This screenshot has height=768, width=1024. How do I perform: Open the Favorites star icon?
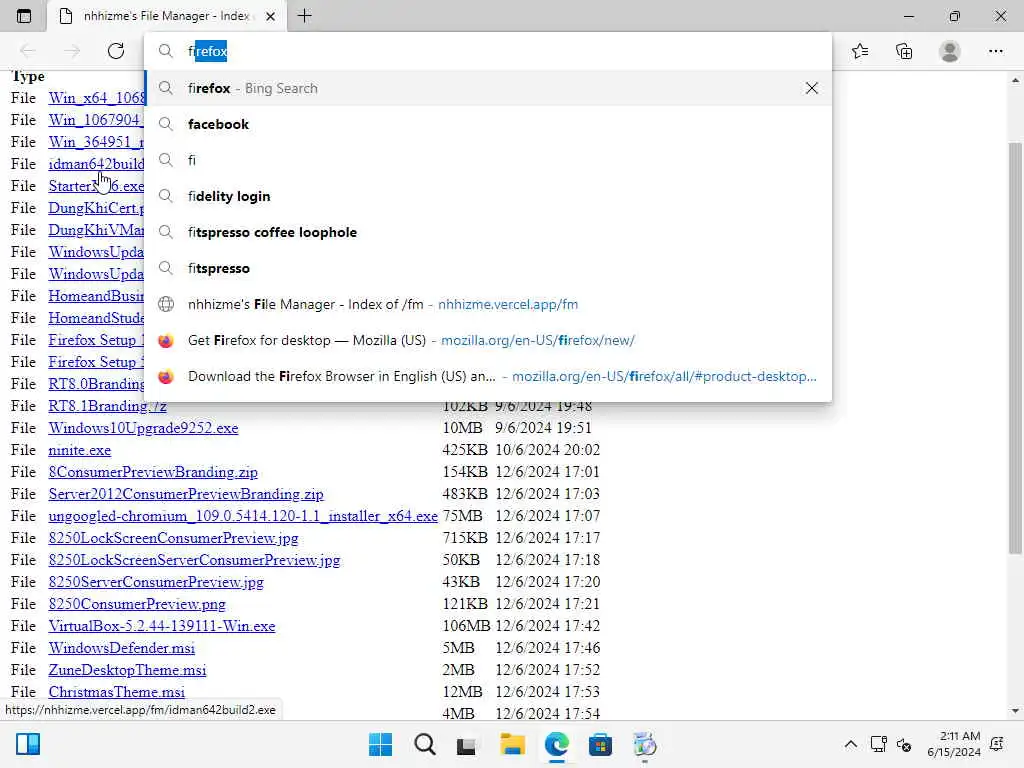[x=859, y=51]
